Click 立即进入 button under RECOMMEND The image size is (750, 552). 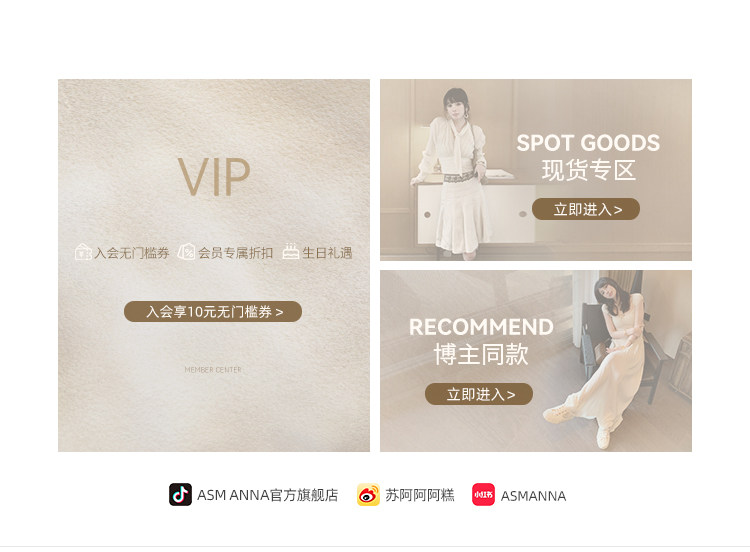coord(479,394)
